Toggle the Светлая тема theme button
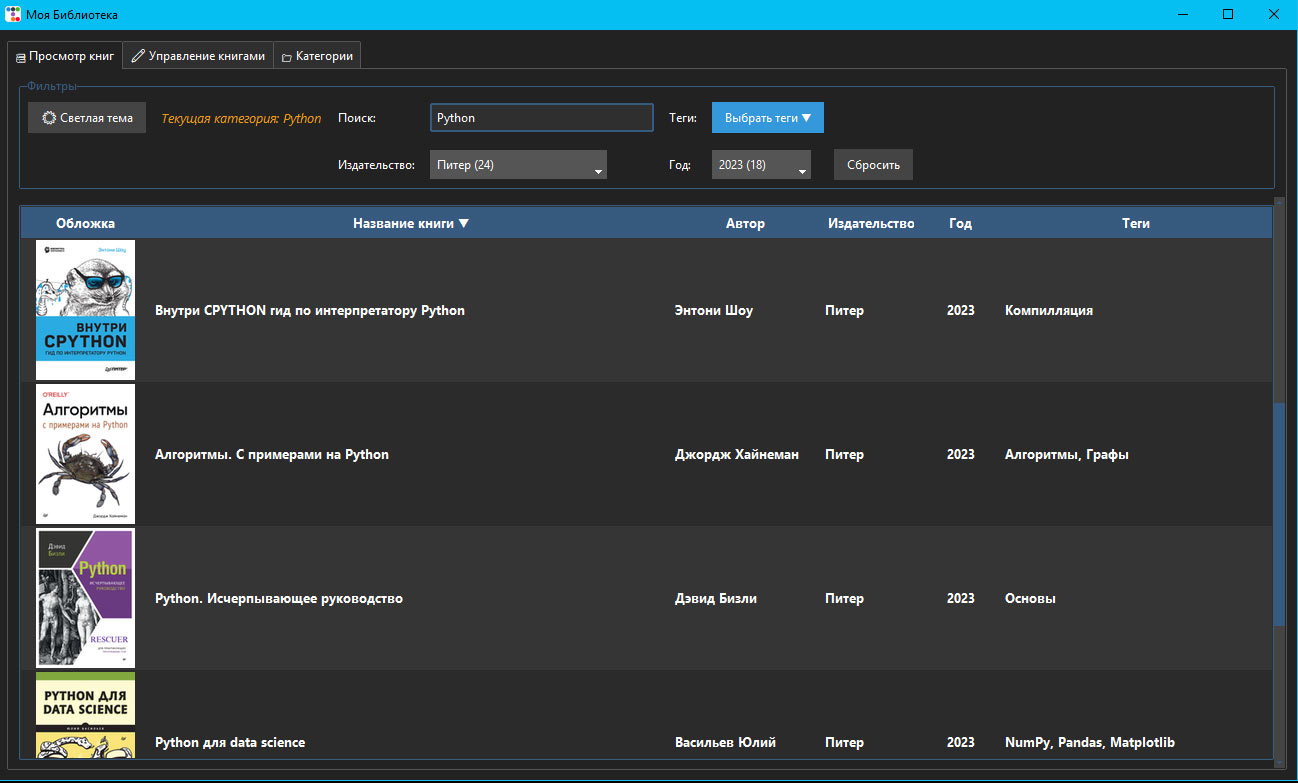1298x783 pixels. tap(87, 117)
